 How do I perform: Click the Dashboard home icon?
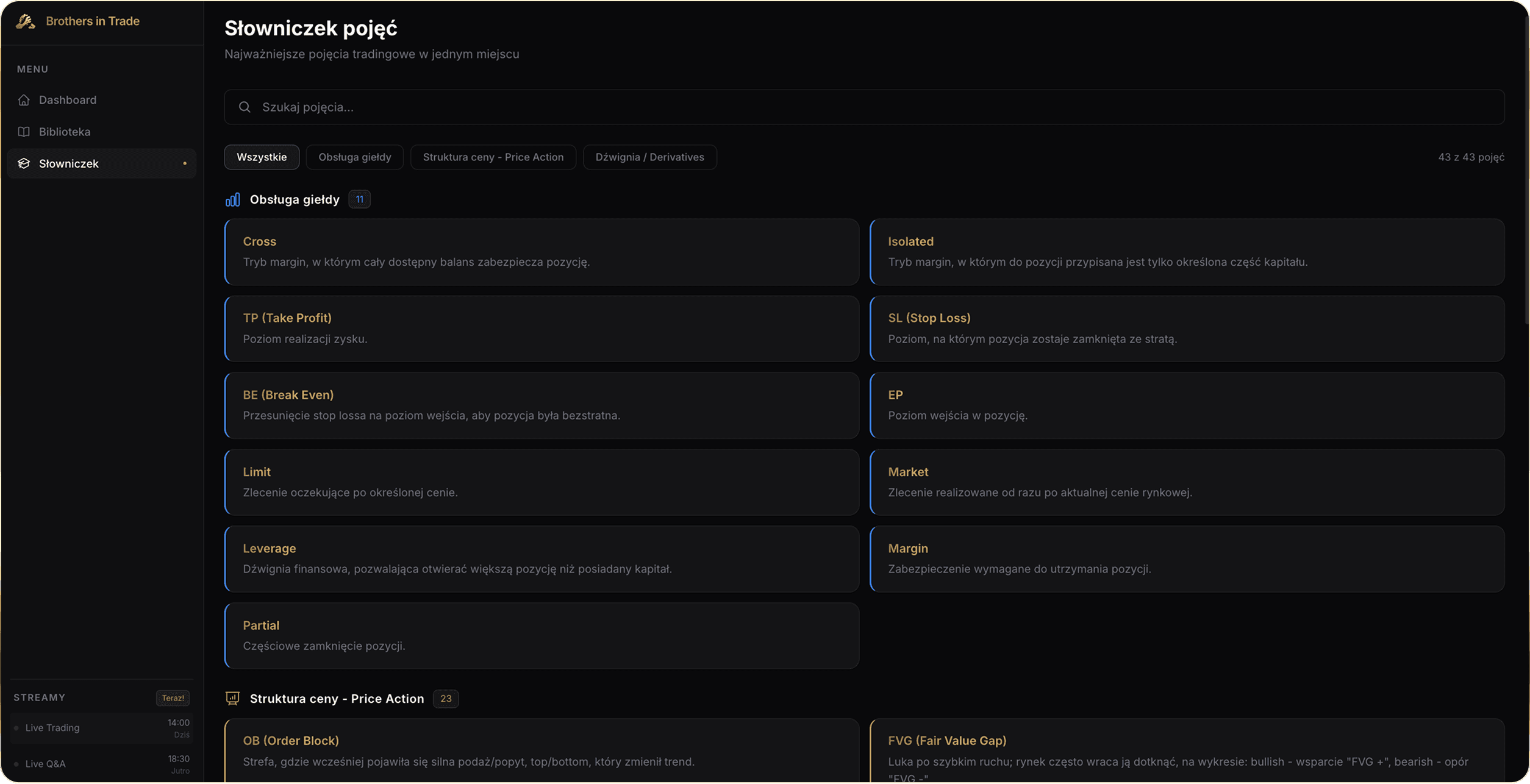click(24, 100)
